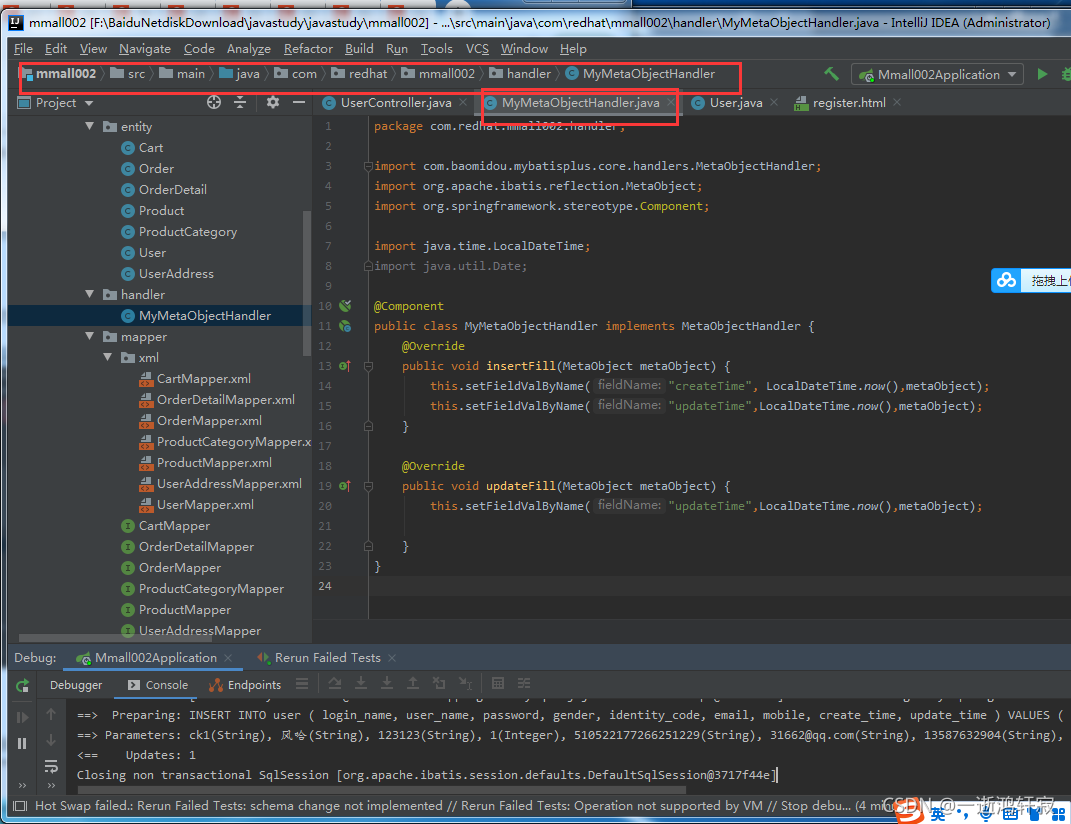Open Project panel settings gear
Screen dimensions: 1071x824
click(273, 102)
